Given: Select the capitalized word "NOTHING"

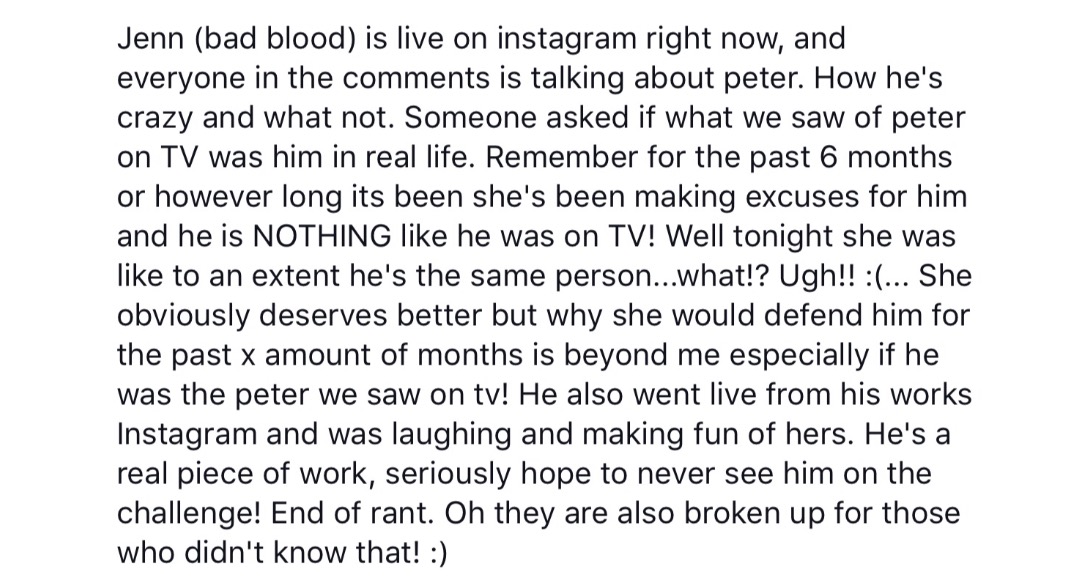Looking at the screenshot, I should tap(322, 236).
